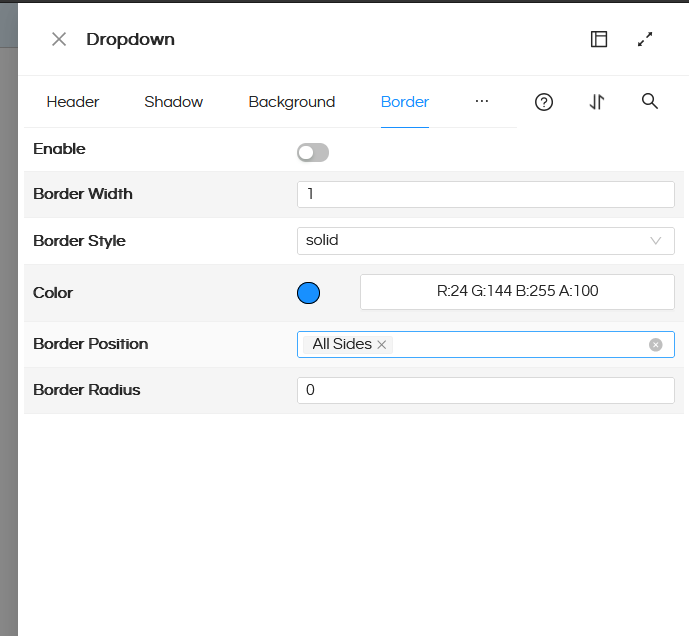Open the Background tab
This screenshot has width=689, height=636.
(x=292, y=102)
